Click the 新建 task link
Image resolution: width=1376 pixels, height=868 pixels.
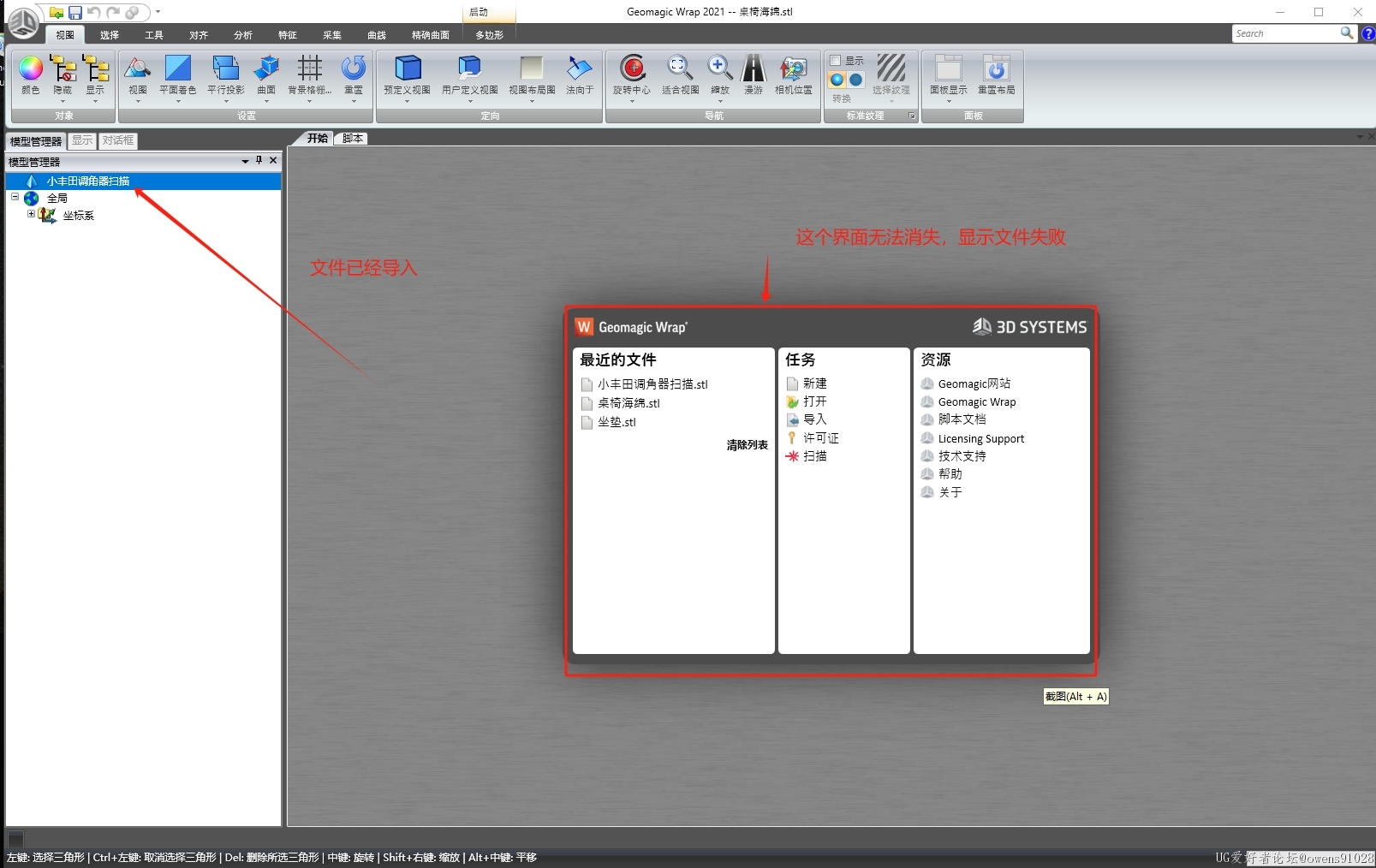pos(815,383)
